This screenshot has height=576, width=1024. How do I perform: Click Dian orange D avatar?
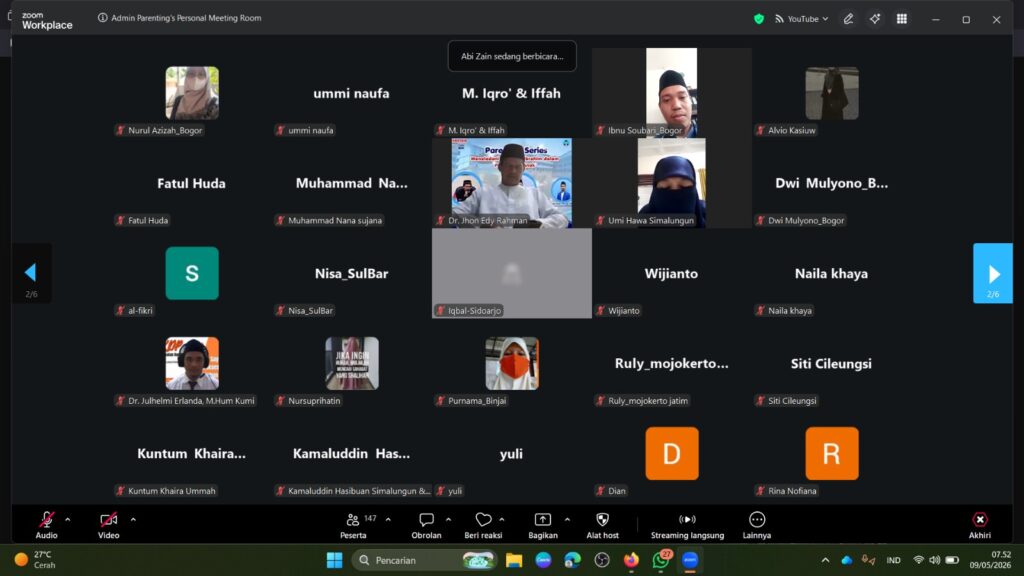point(671,453)
